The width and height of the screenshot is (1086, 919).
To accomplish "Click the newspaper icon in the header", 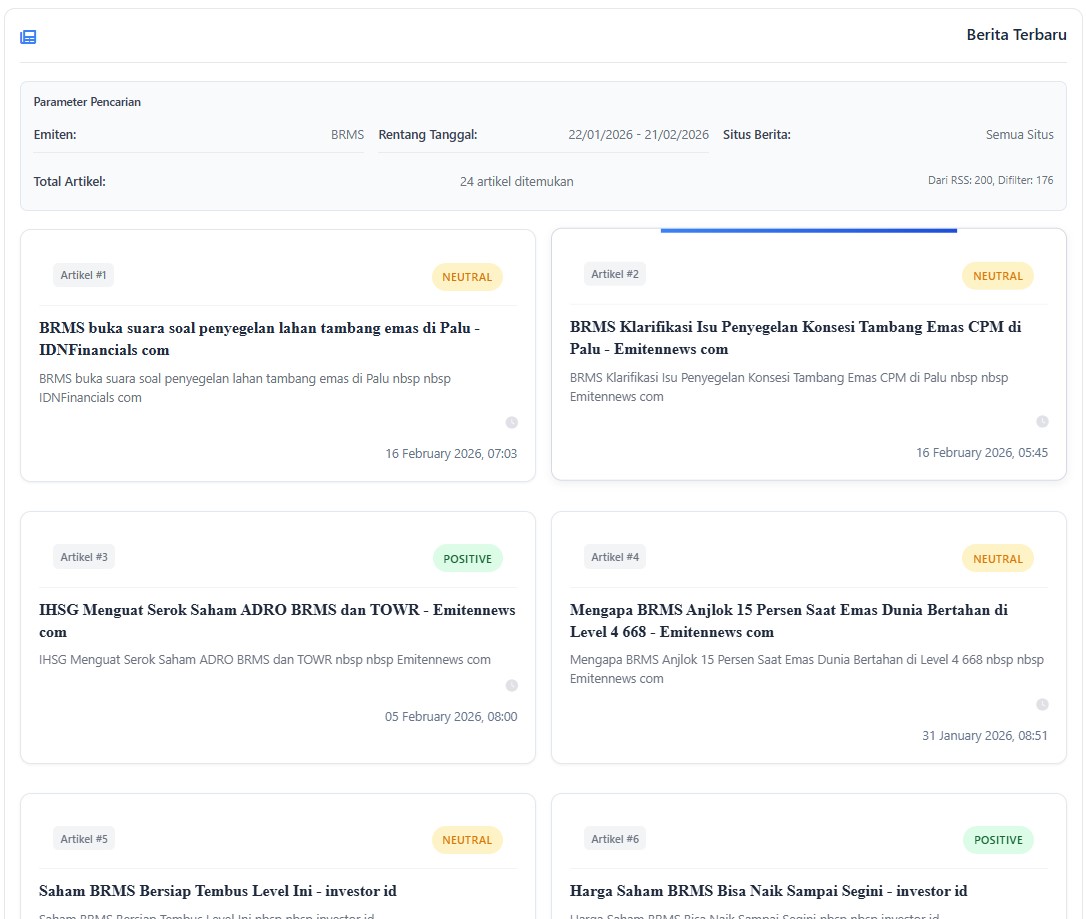I will pyautogui.click(x=28, y=37).
